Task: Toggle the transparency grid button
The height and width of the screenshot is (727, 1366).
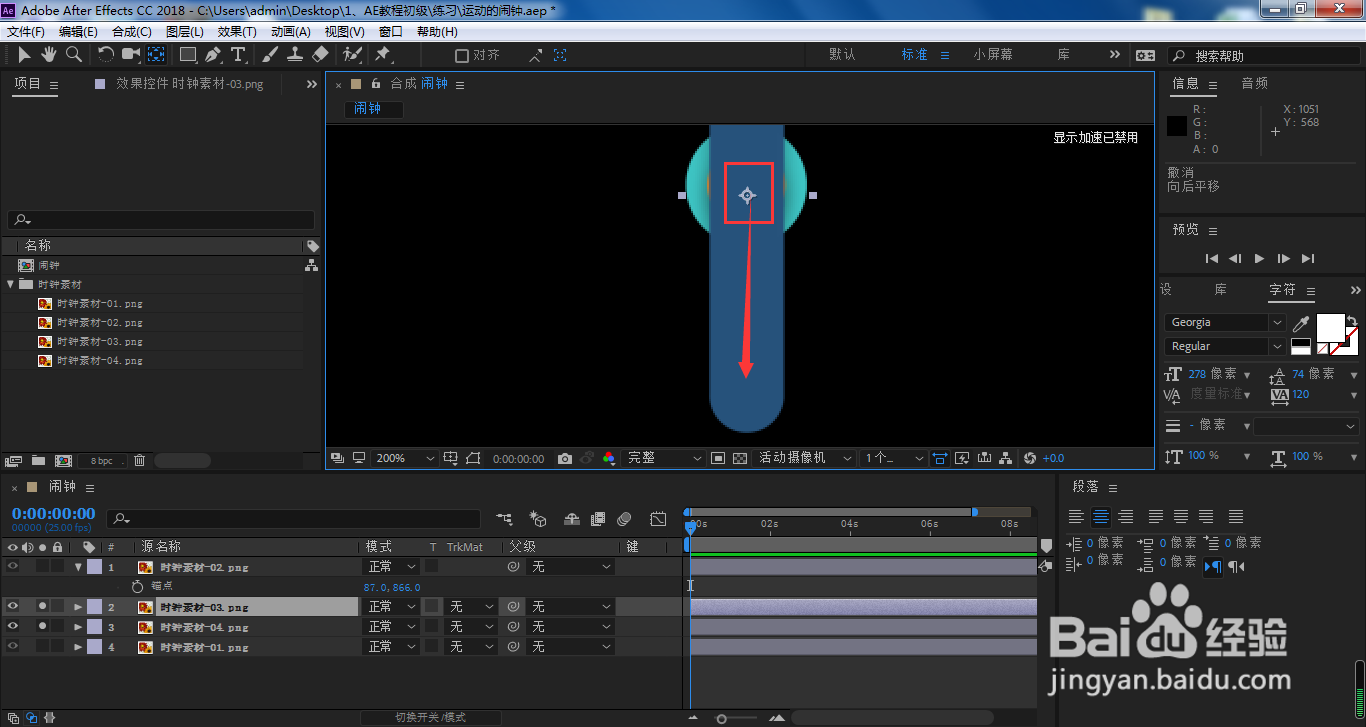Action: (x=740, y=458)
